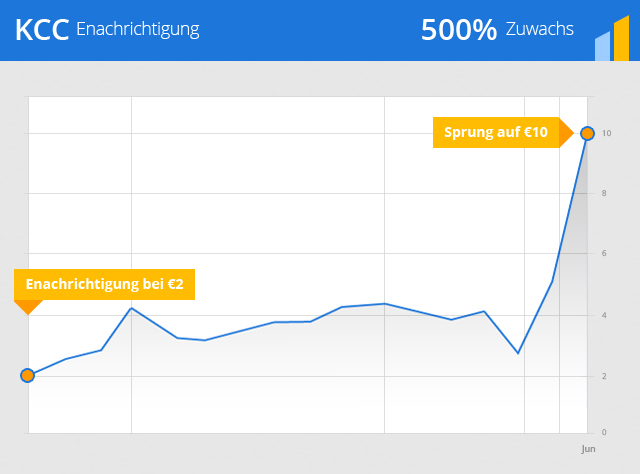Click the line dip just before final surge
The width and height of the screenshot is (640, 474).
click(518, 353)
